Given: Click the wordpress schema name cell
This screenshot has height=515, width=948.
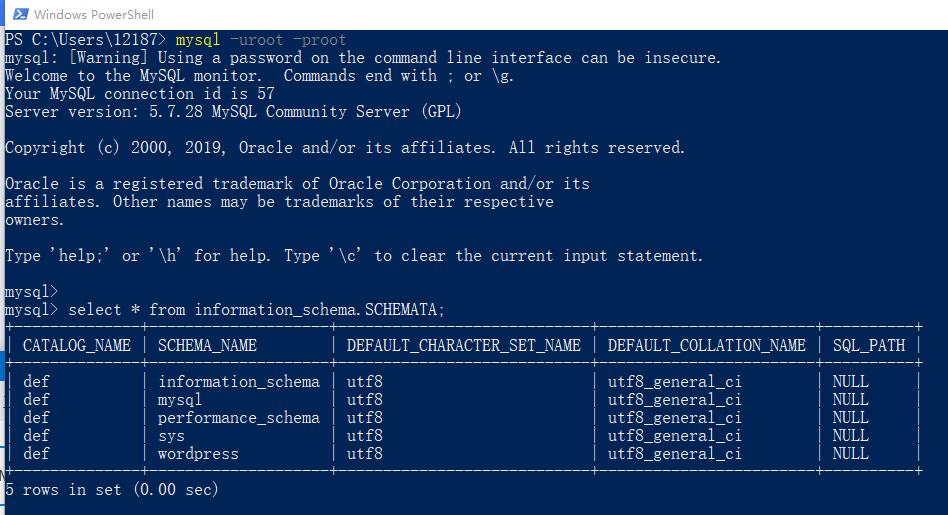Looking at the screenshot, I should [x=198, y=454].
